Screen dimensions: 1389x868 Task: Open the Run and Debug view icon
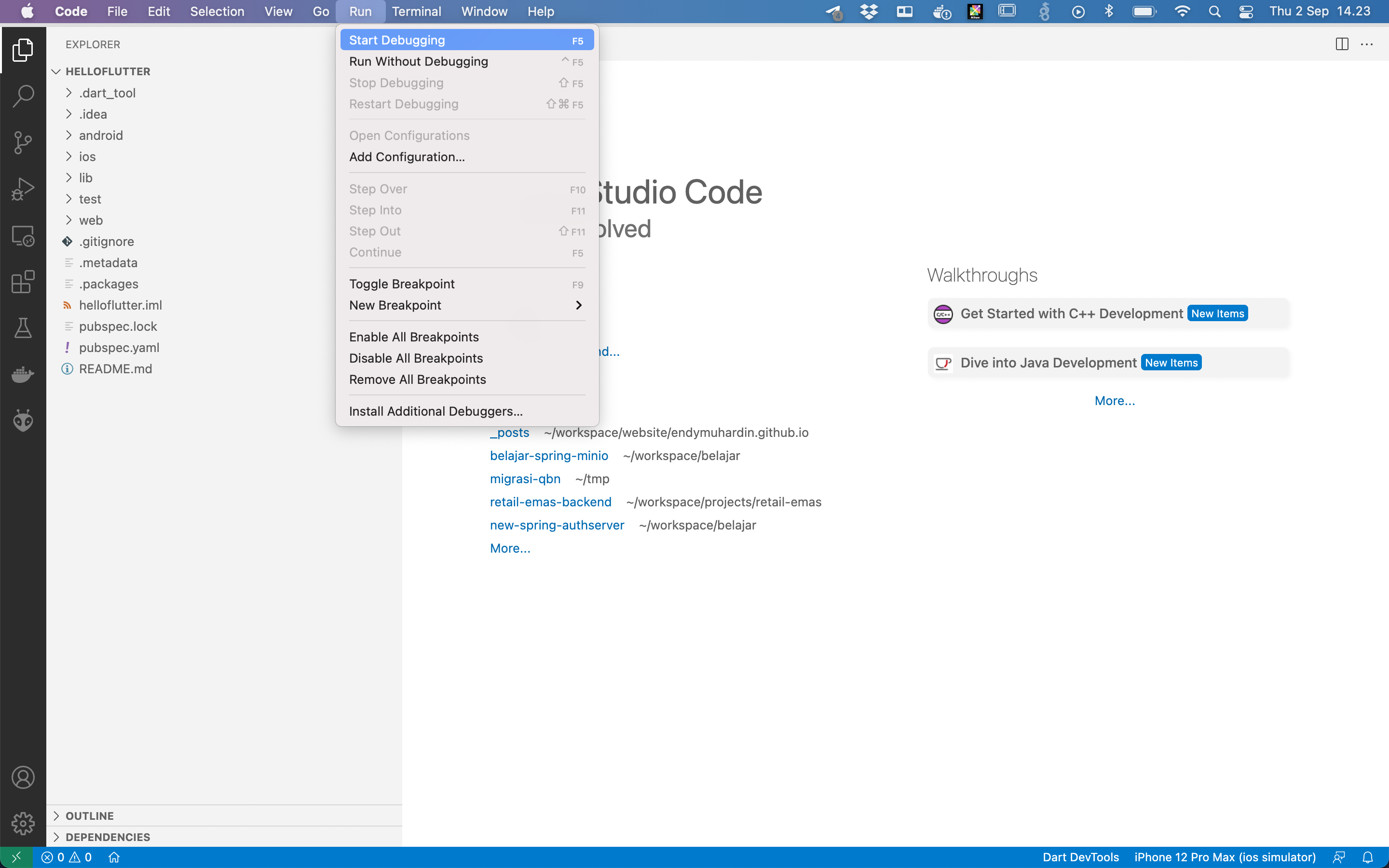(23, 189)
